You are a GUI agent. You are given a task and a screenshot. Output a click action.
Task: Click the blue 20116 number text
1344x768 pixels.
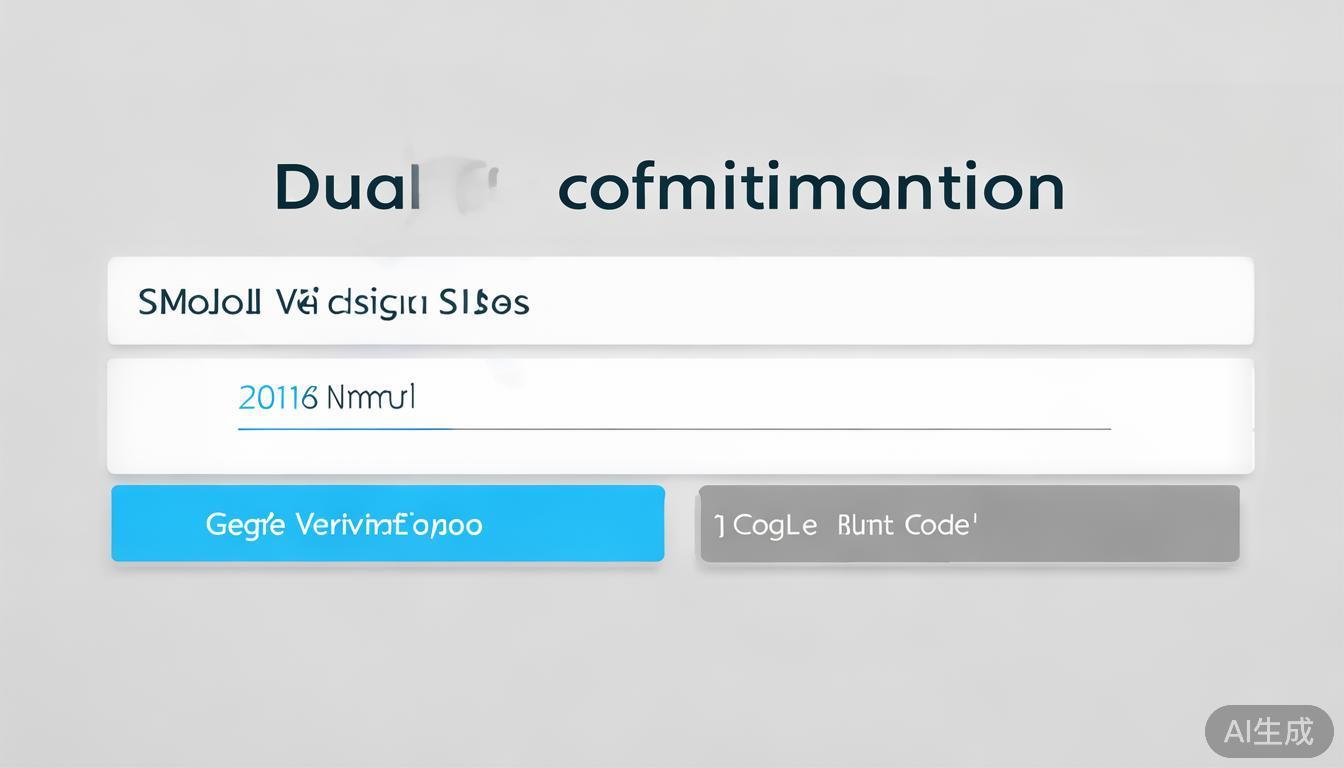(277, 398)
